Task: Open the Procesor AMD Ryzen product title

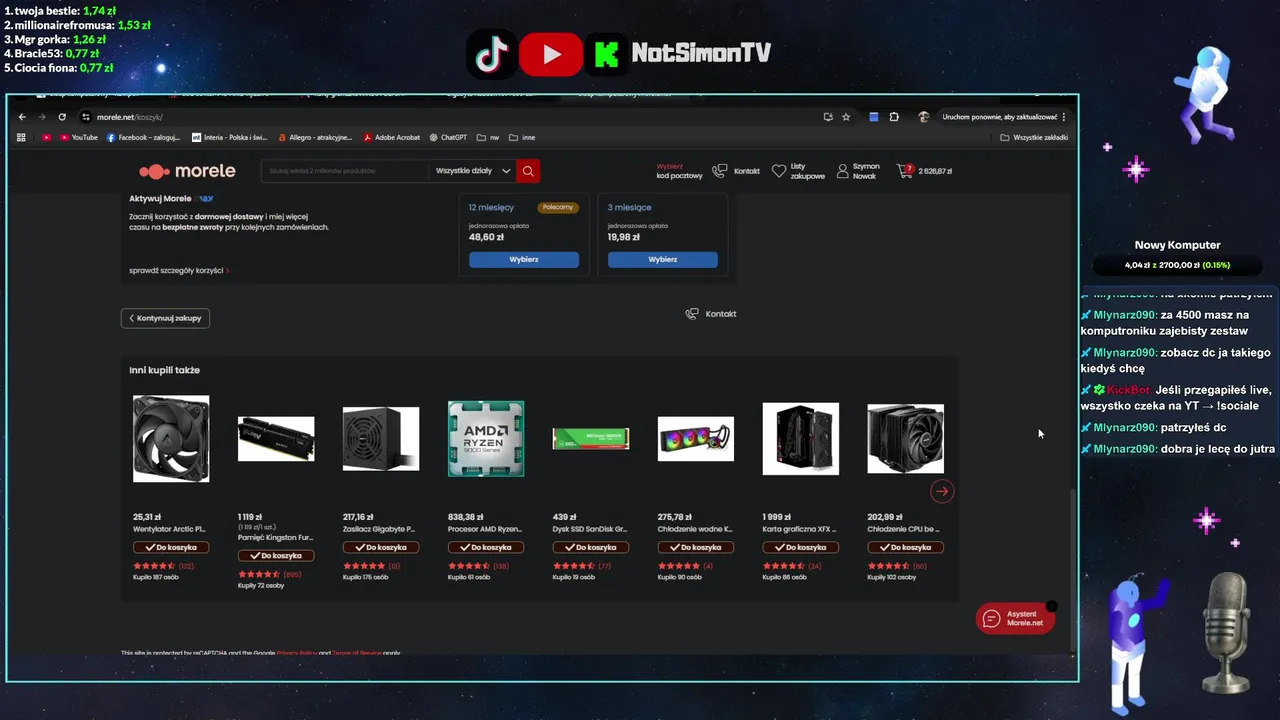Action: pyautogui.click(x=484, y=529)
